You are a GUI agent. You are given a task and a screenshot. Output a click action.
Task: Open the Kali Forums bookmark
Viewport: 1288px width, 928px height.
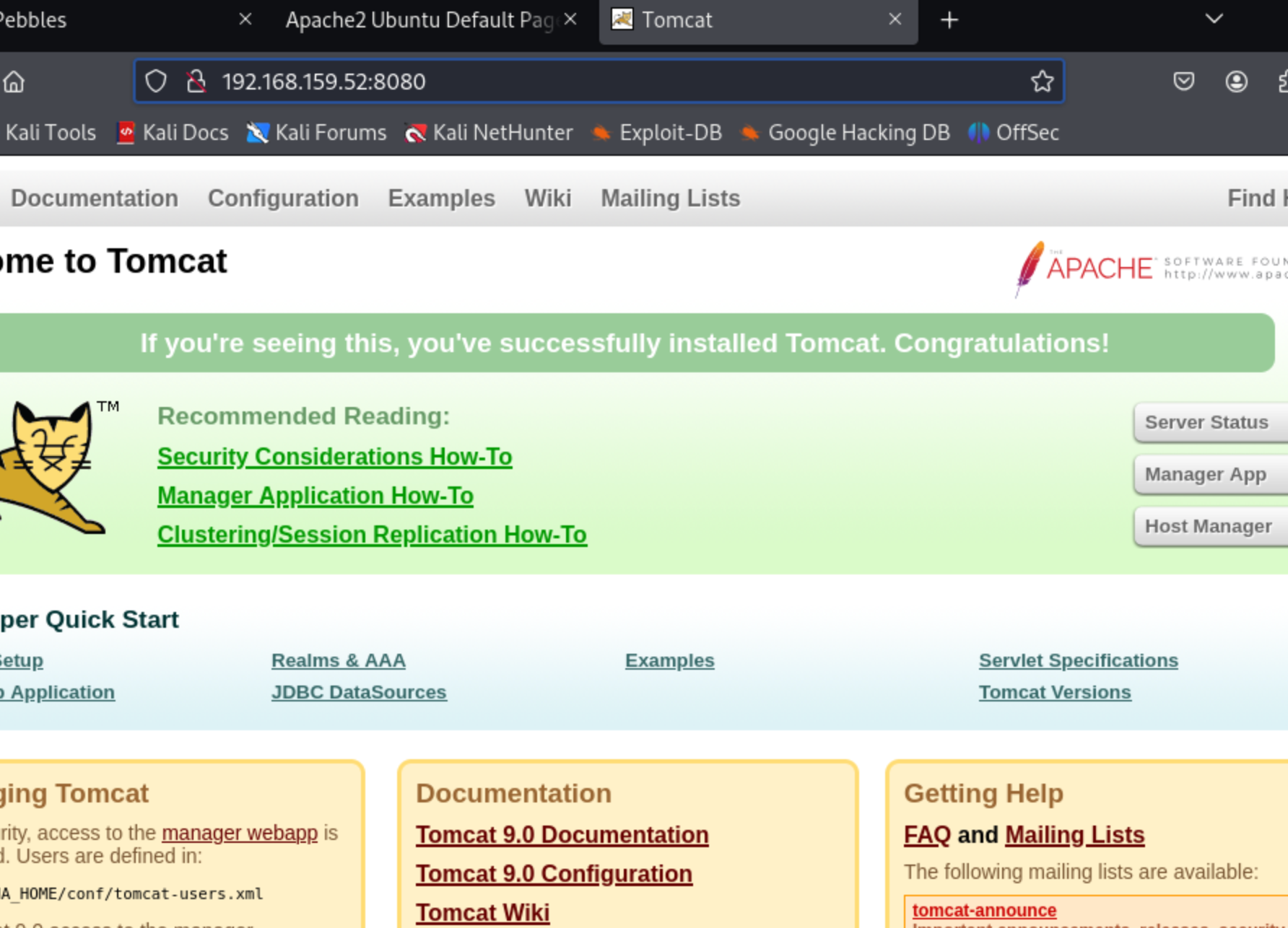(316, 133)
